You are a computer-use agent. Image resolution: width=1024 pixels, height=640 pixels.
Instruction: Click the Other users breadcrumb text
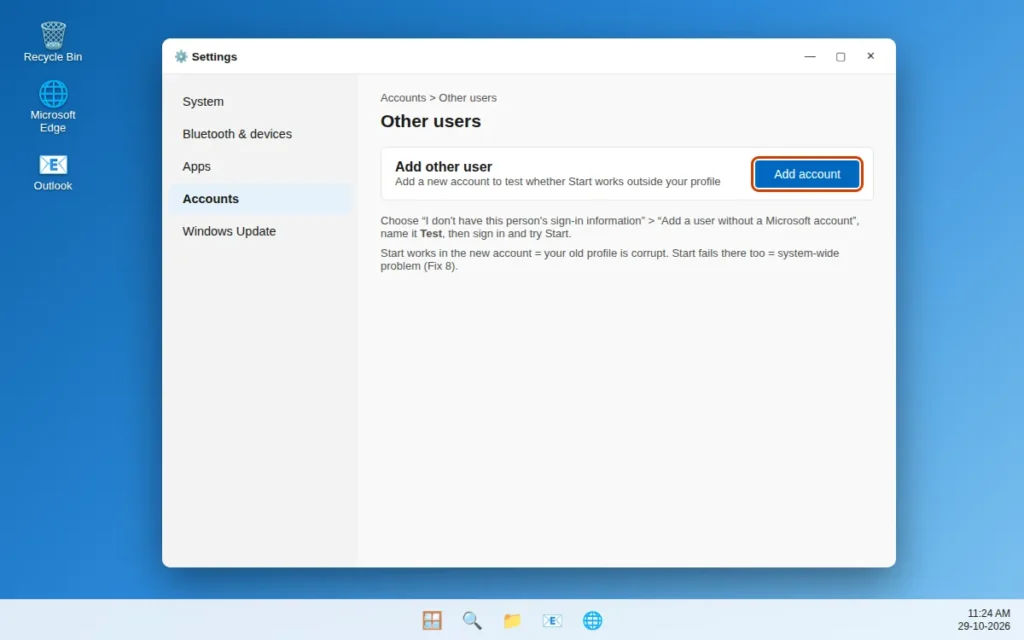(x=468, y=98)
